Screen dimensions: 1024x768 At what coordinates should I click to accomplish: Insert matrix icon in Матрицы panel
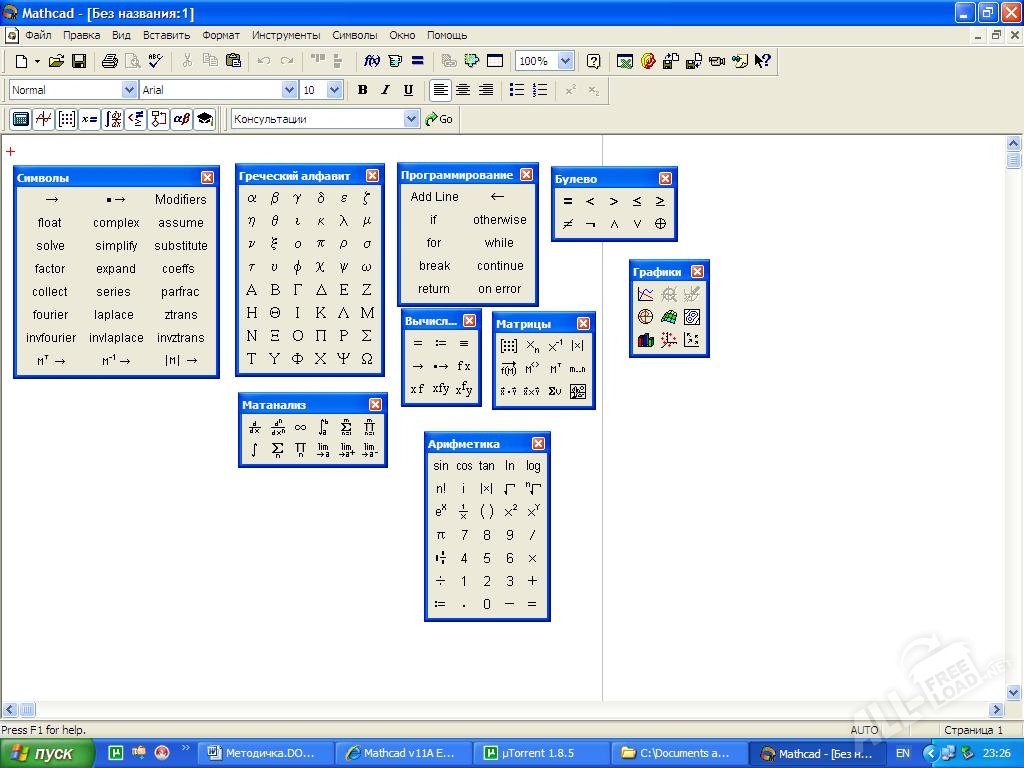(509, 346)
